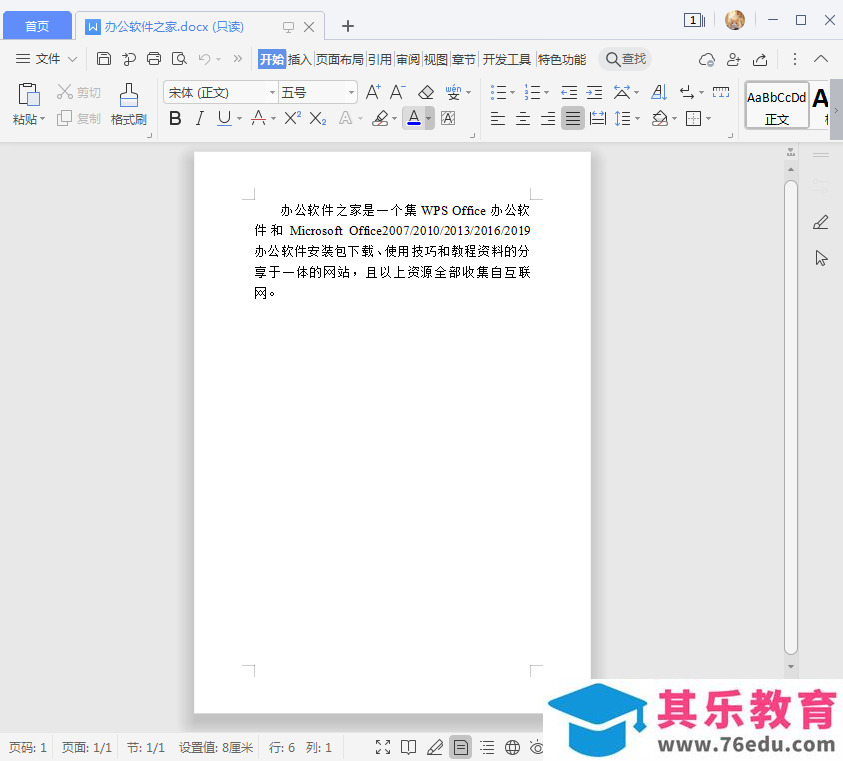Screen dimensions: 843x761
Task: Click the 查找 search button
Action: (x=626, y=59)
